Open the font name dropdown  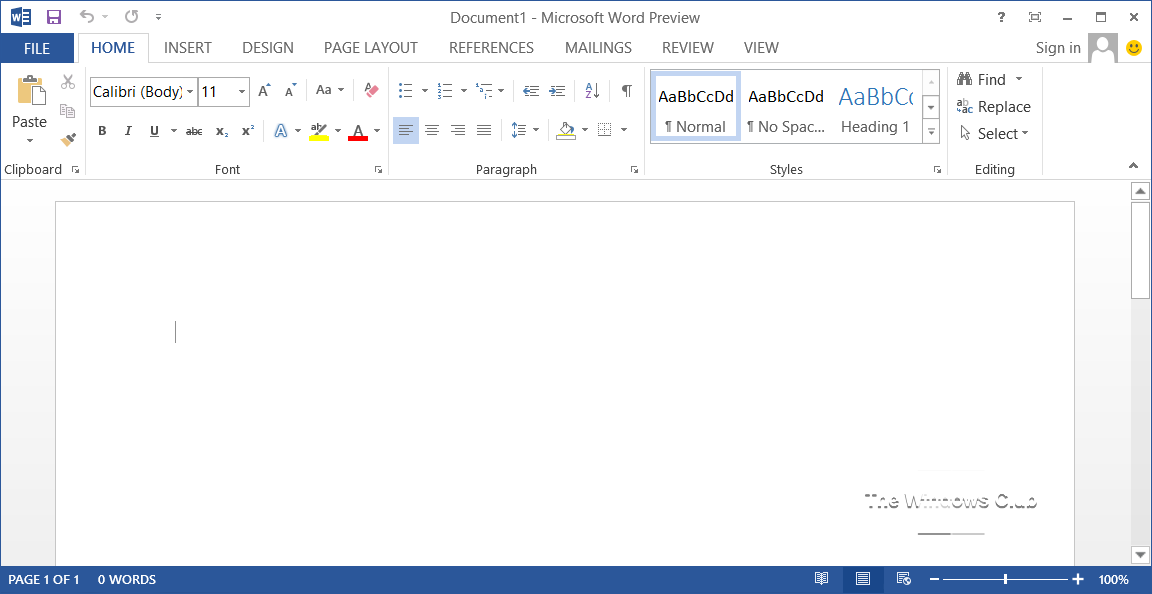(x=190, y=92)
